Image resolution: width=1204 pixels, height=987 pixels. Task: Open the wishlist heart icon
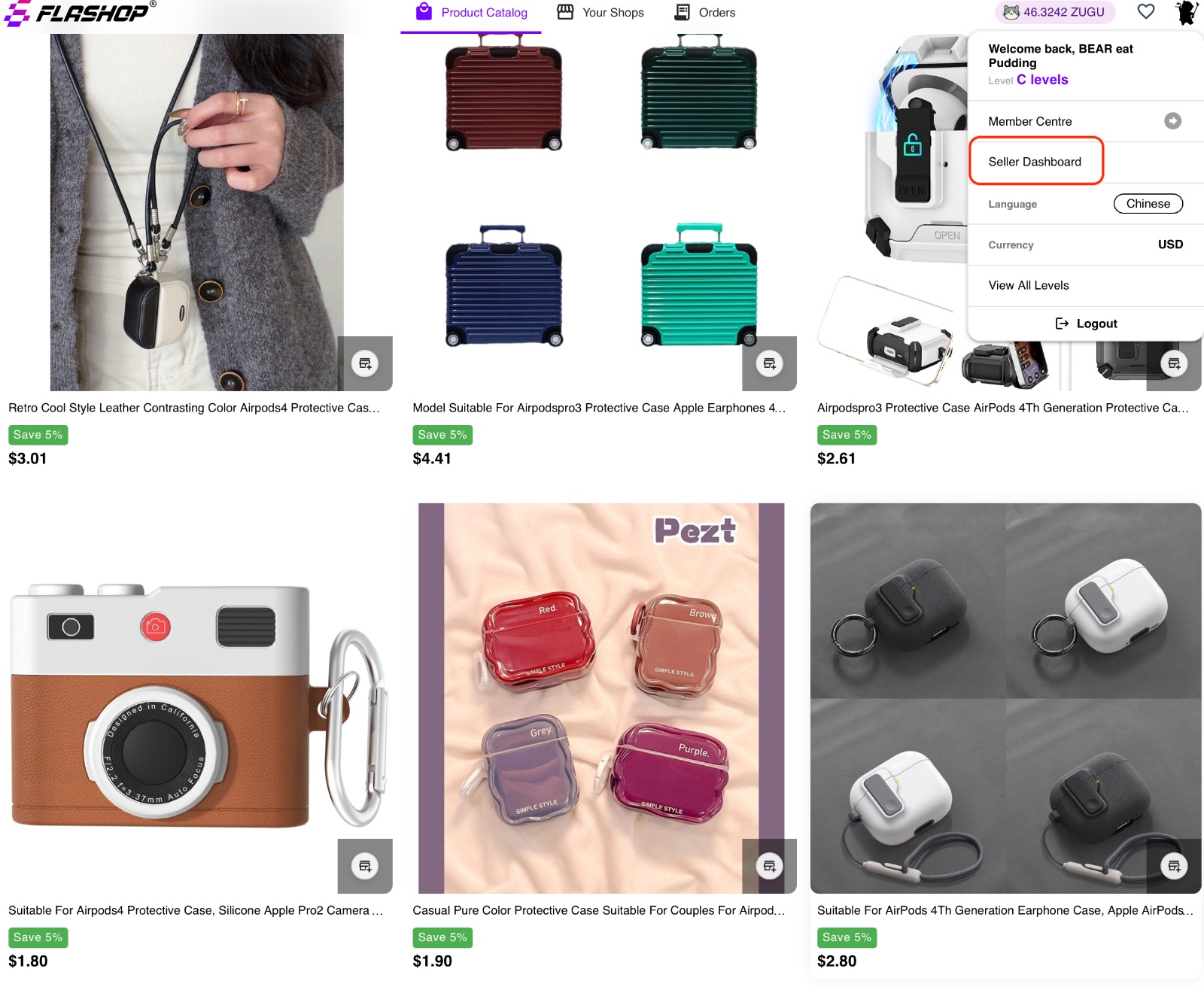(x=1145, y=12)
